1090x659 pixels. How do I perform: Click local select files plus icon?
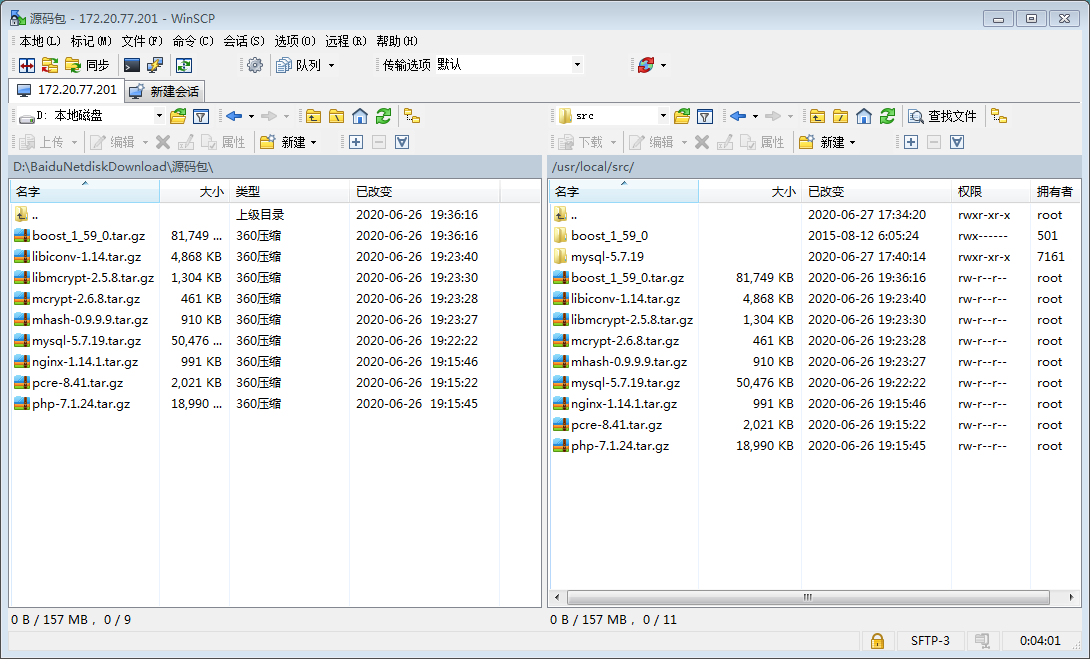click(356, 143)
